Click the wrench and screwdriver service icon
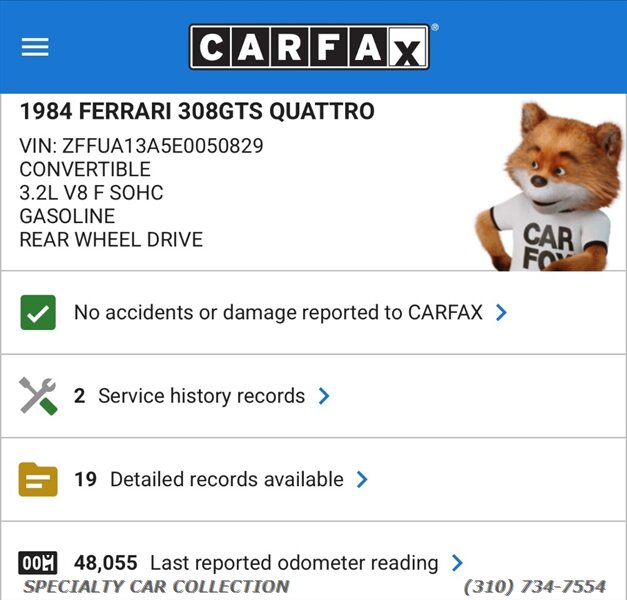Image resolution: width=627 pixels, height=600 pixels. (x=38, y=396)
